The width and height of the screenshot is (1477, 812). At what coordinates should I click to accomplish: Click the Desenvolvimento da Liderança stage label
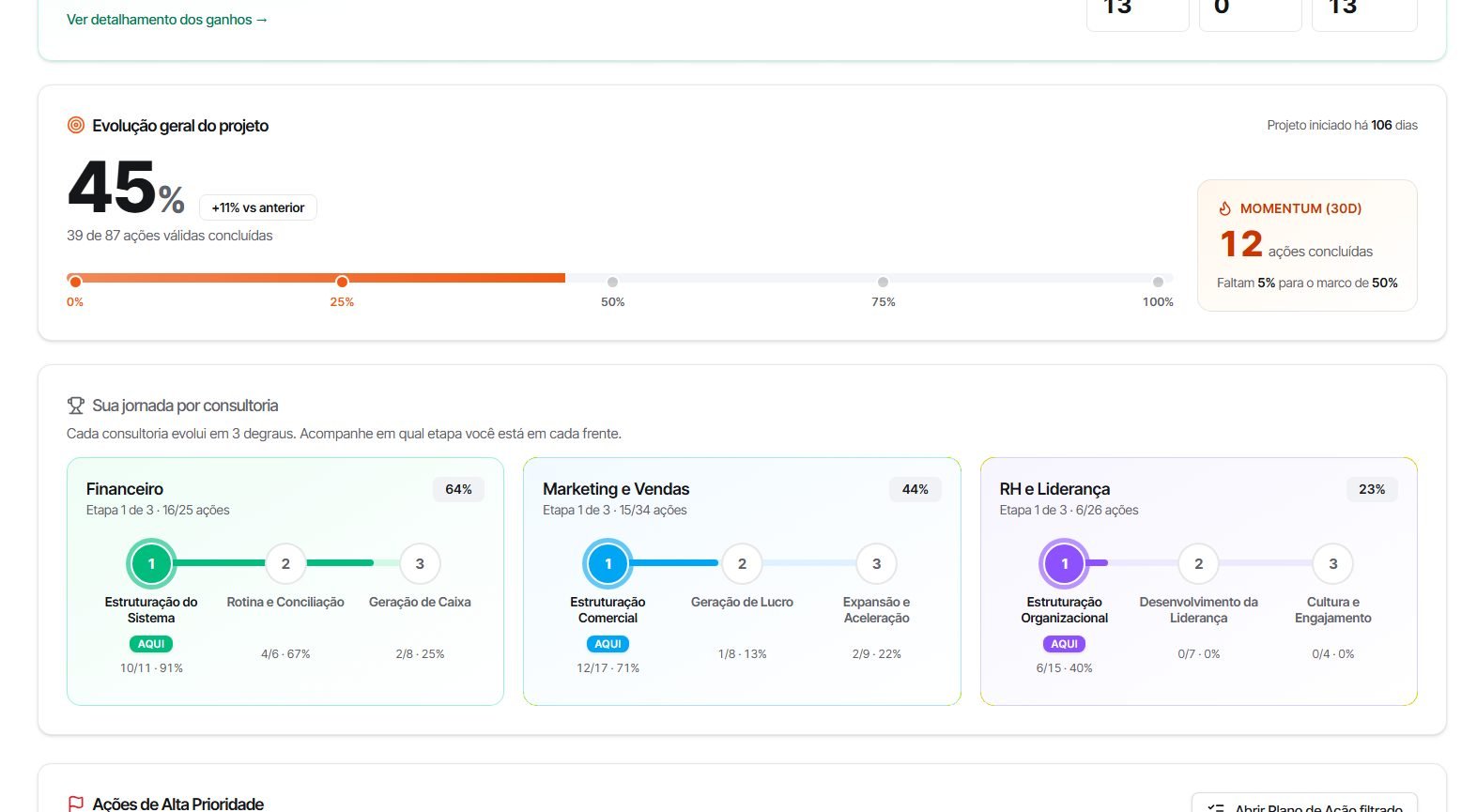click(1198, 610)
